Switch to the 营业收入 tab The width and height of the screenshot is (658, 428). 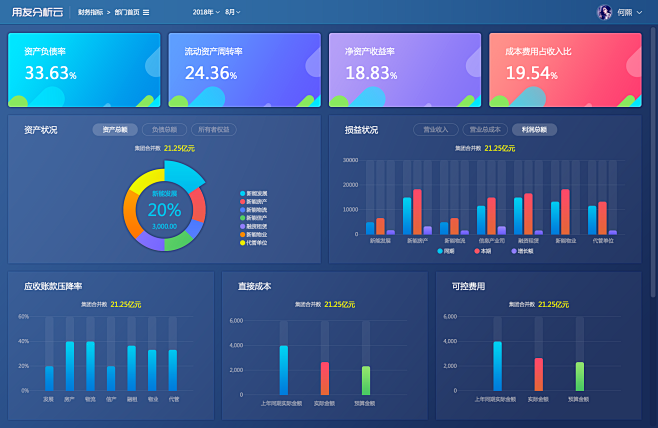pyautogui.click(x=436, y=130)
